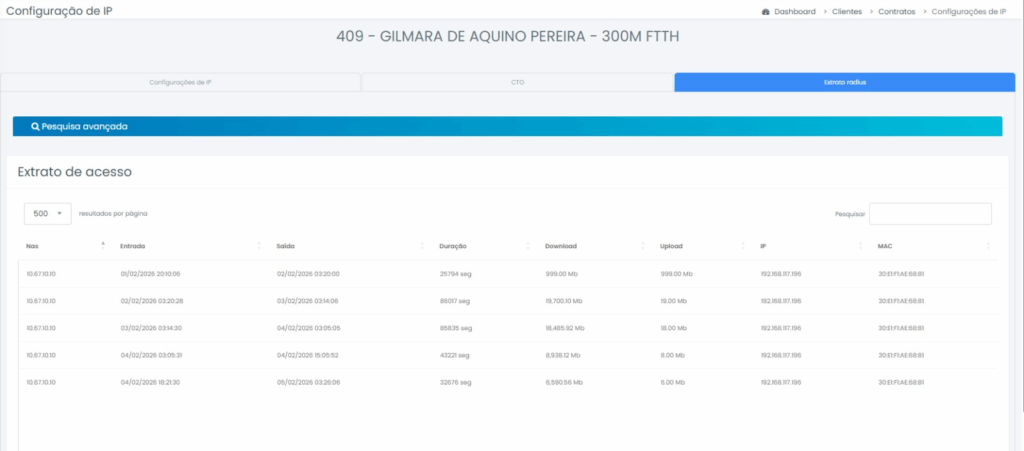Sort the table by Duração column

[453, 246]
